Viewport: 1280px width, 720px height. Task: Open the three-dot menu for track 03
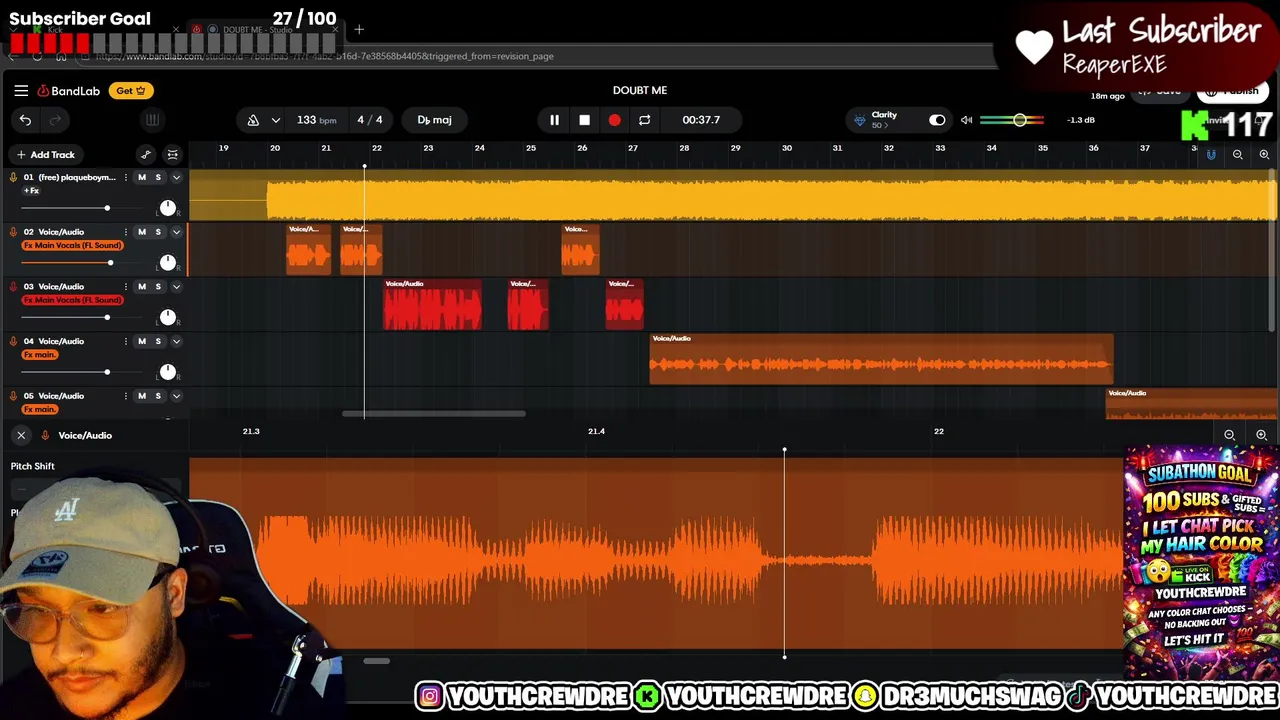(x=125, y=287)
